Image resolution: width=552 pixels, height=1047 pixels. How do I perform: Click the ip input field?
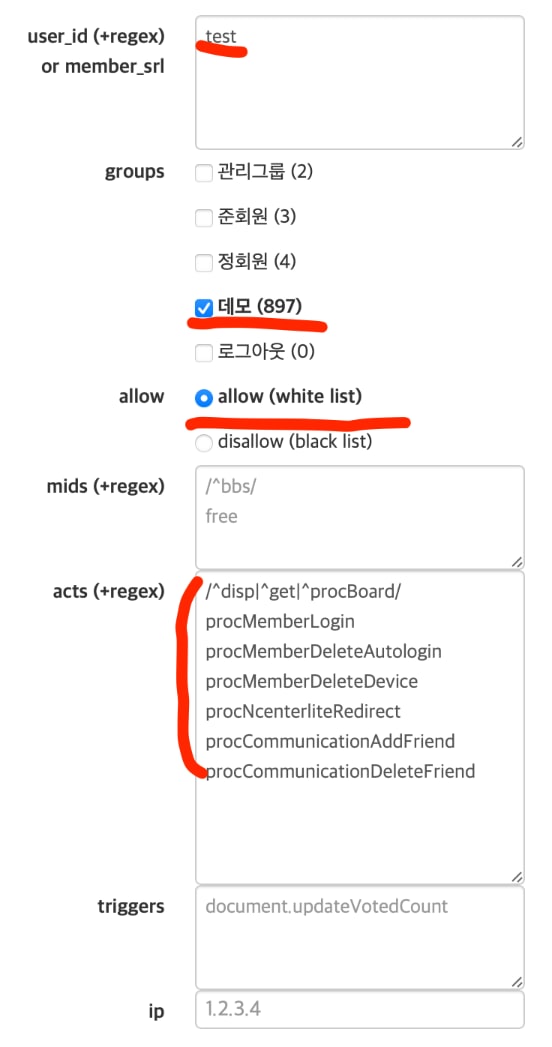tap(360, 1010)
